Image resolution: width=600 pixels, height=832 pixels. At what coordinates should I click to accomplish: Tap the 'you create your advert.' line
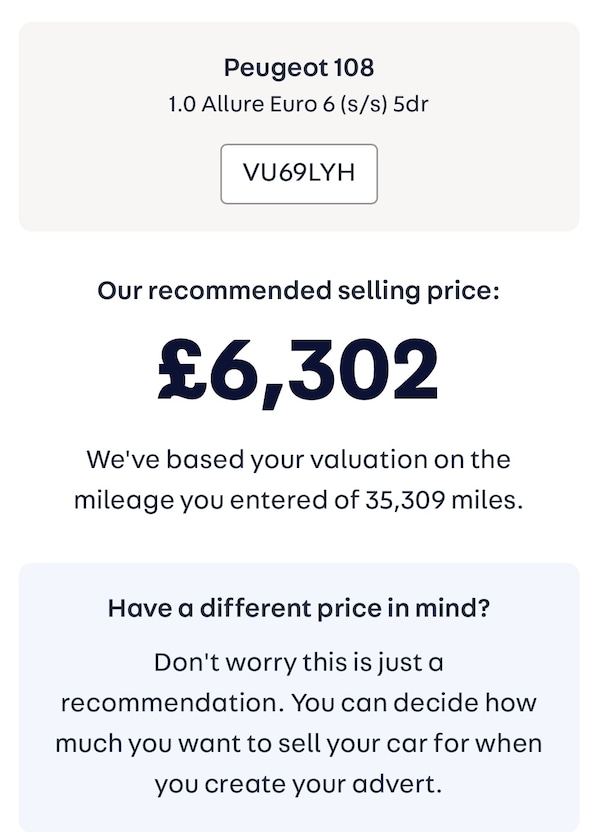coord(299,785)
